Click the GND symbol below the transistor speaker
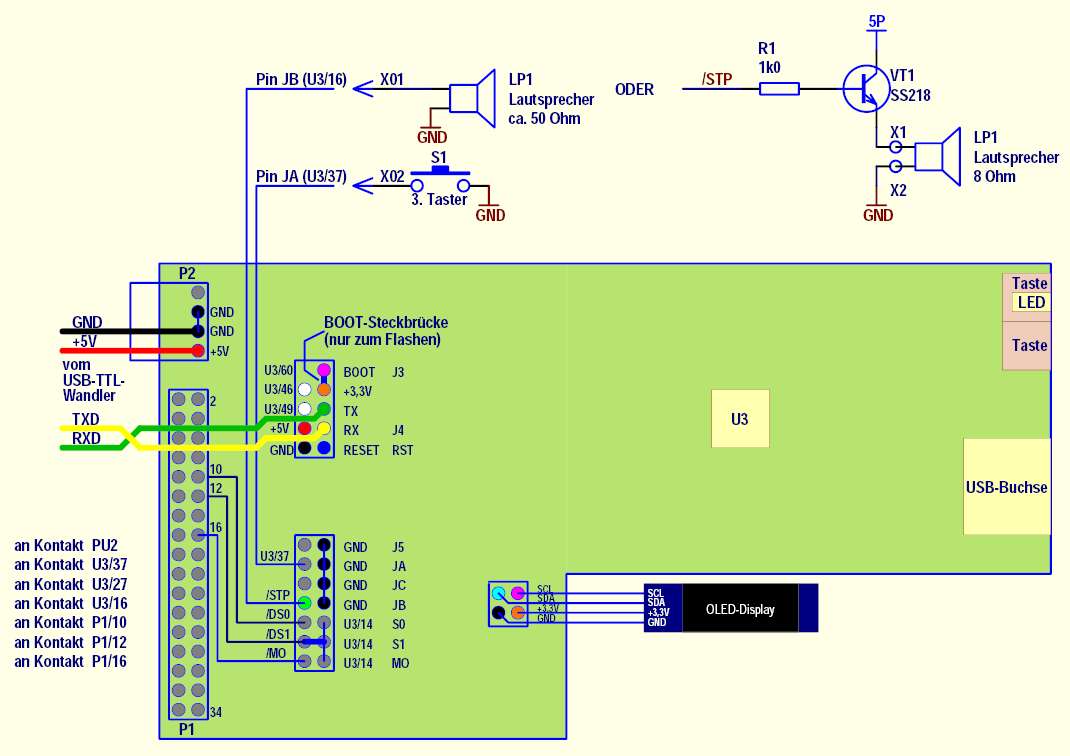This screenshot has width=1070, height=756. 878,214
